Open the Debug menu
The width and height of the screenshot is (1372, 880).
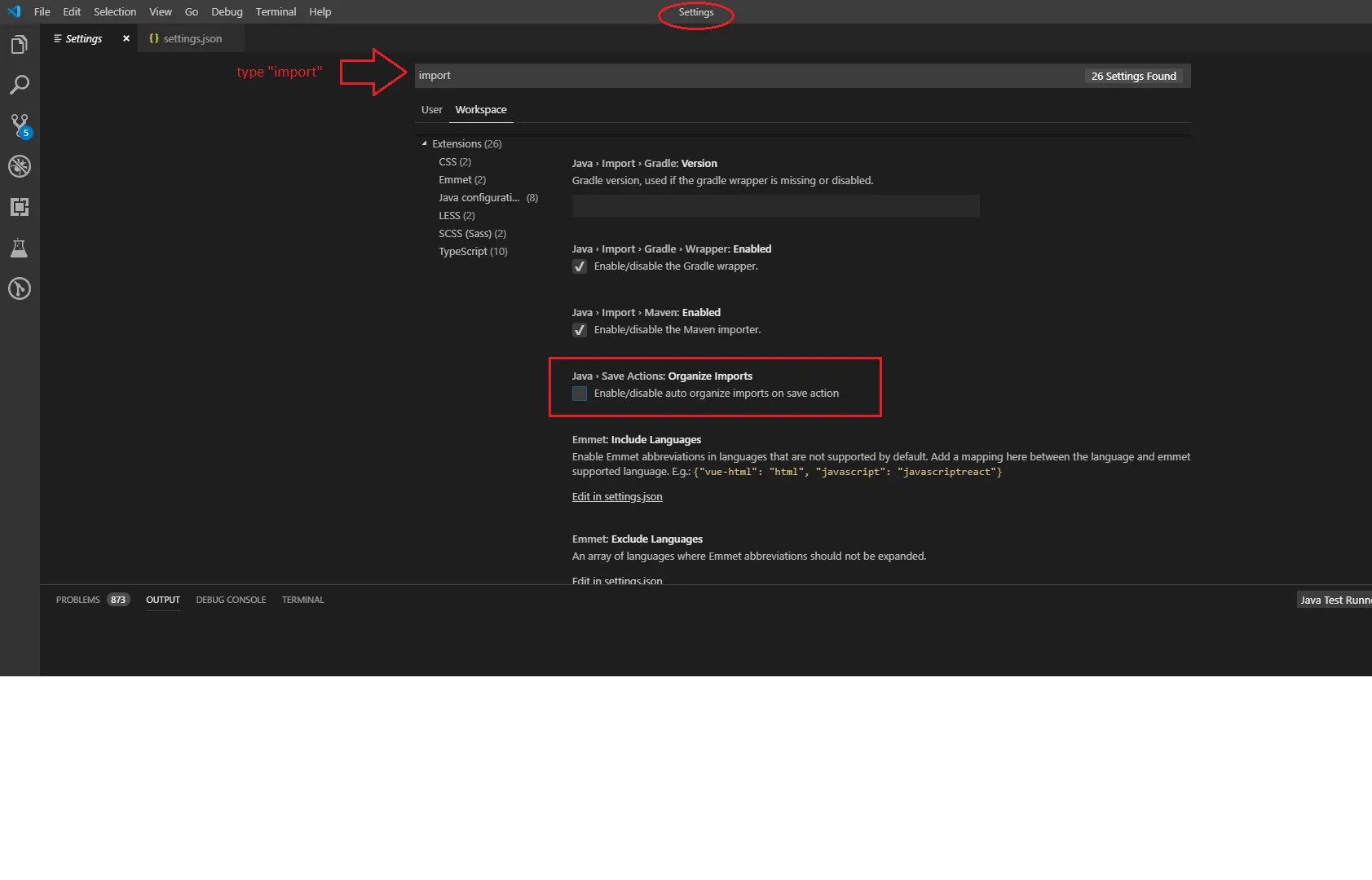[227, 11]
